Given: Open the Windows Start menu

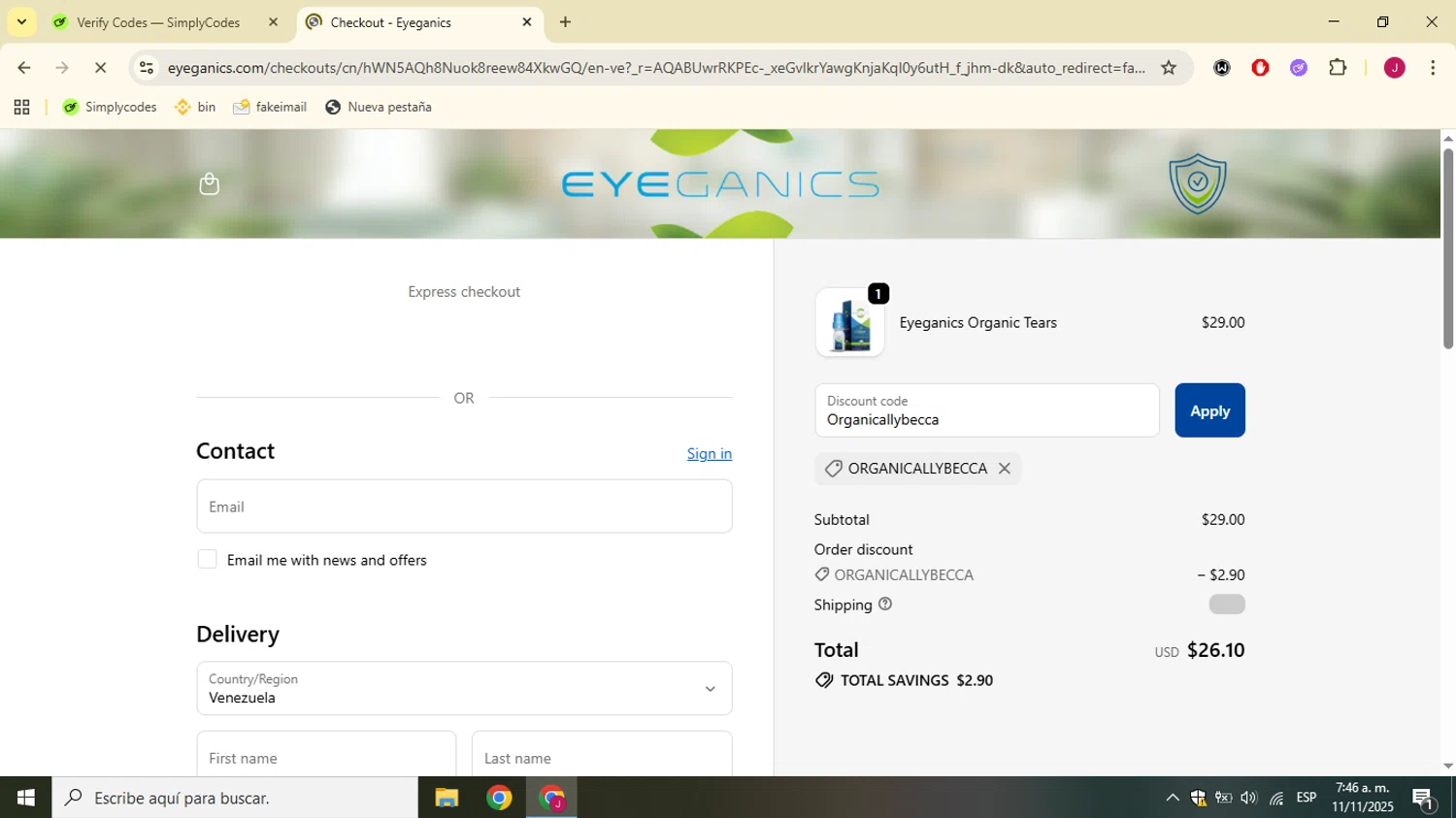Looking at the screenshot, I should click(25, 798).
